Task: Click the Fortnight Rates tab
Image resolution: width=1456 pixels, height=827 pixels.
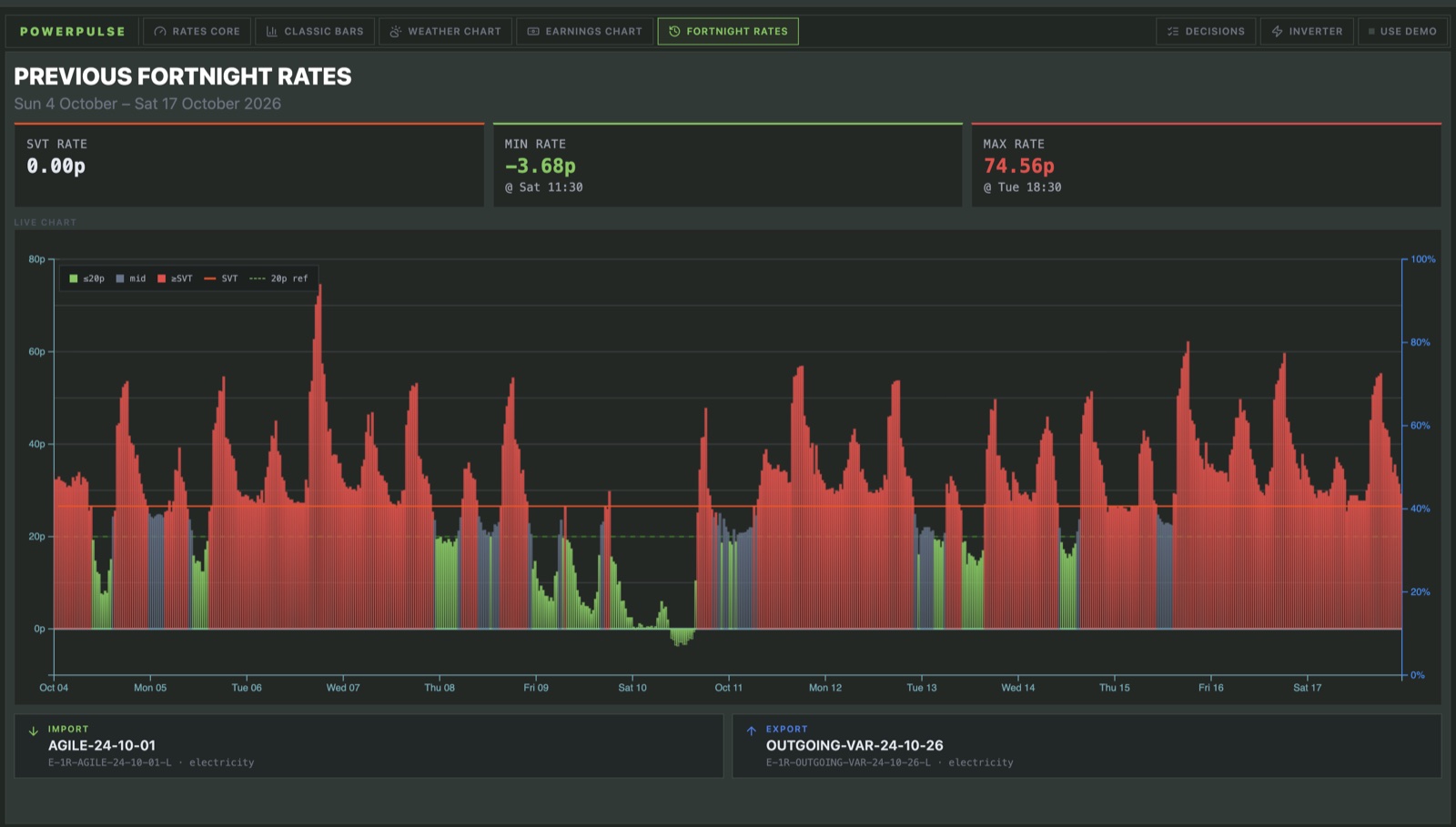Action: 728,31
